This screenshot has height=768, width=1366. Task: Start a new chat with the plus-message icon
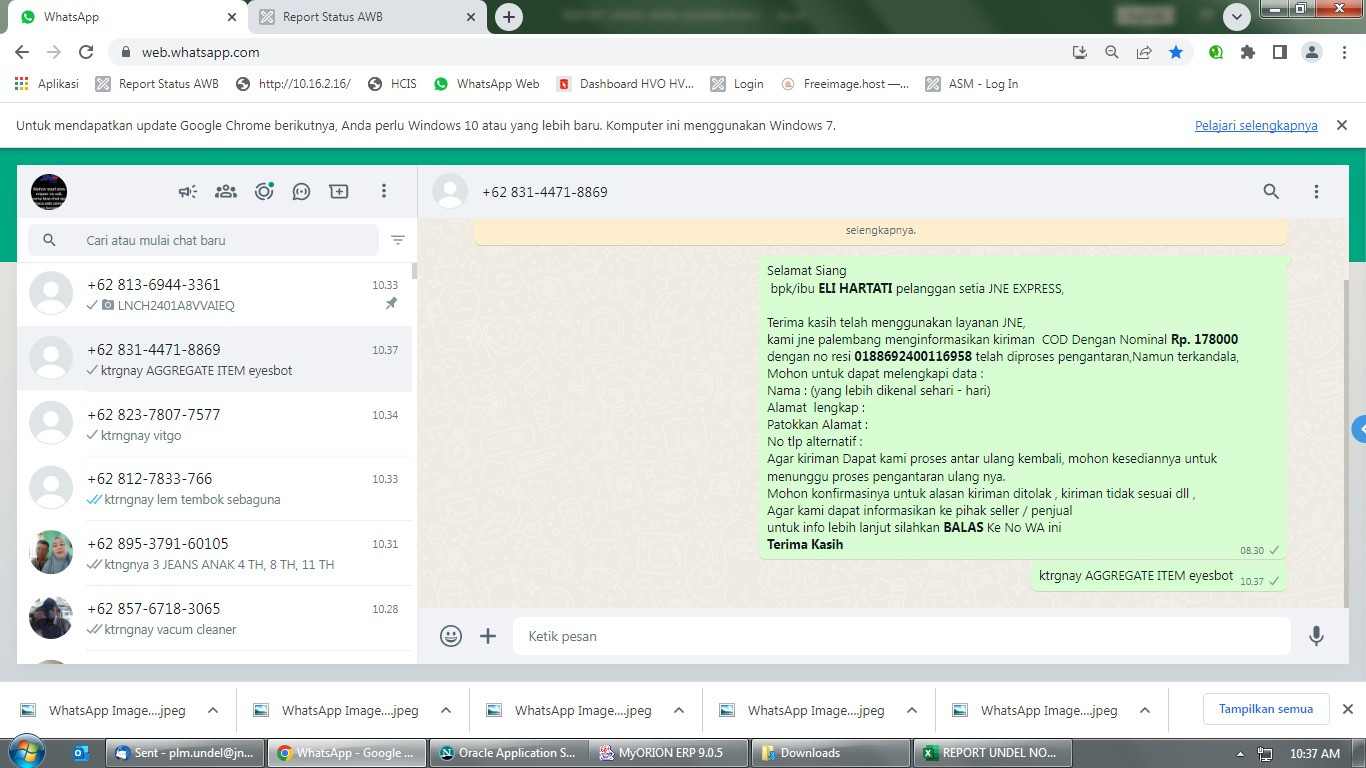coord(339,191)
